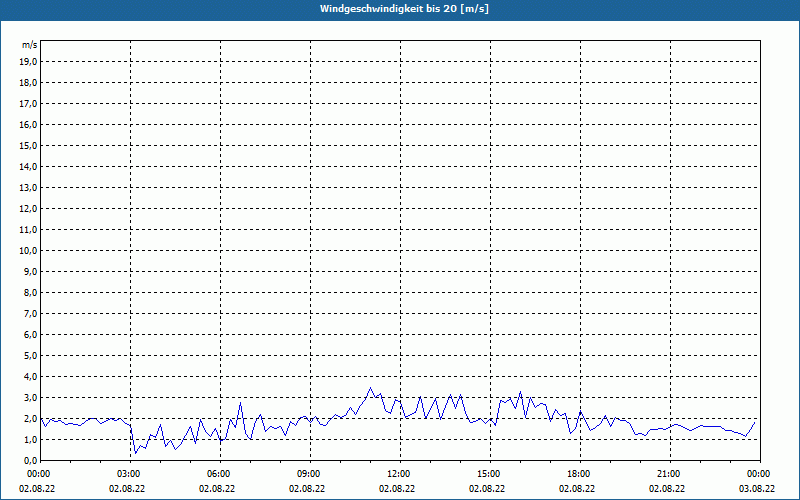Select the '14,0' axis label
Screen dimensions: 800x500
(28, 166)
